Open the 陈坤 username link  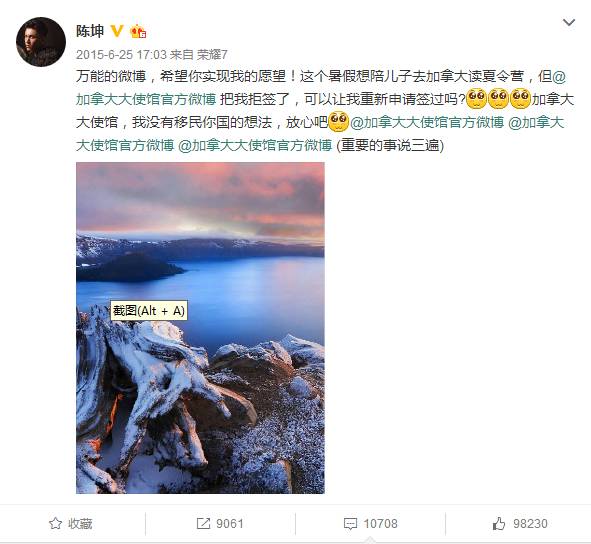90,31
